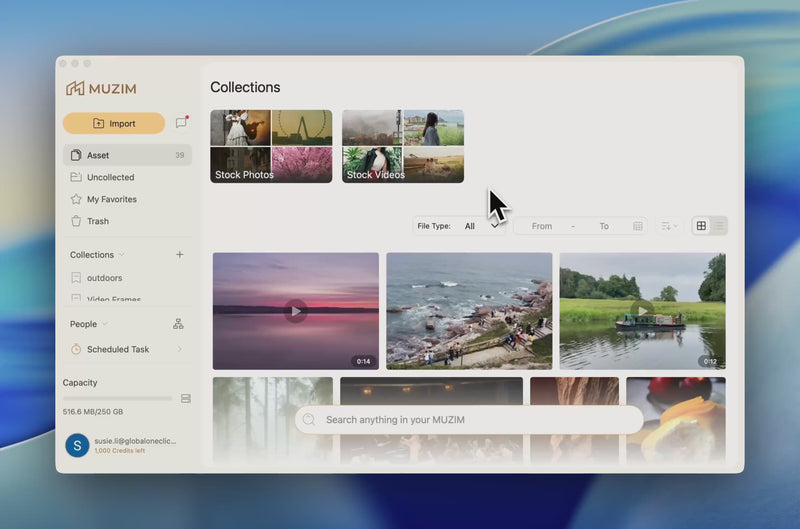
Task: Click the Scheduled Task clock icon
Action: click(76, 349)
